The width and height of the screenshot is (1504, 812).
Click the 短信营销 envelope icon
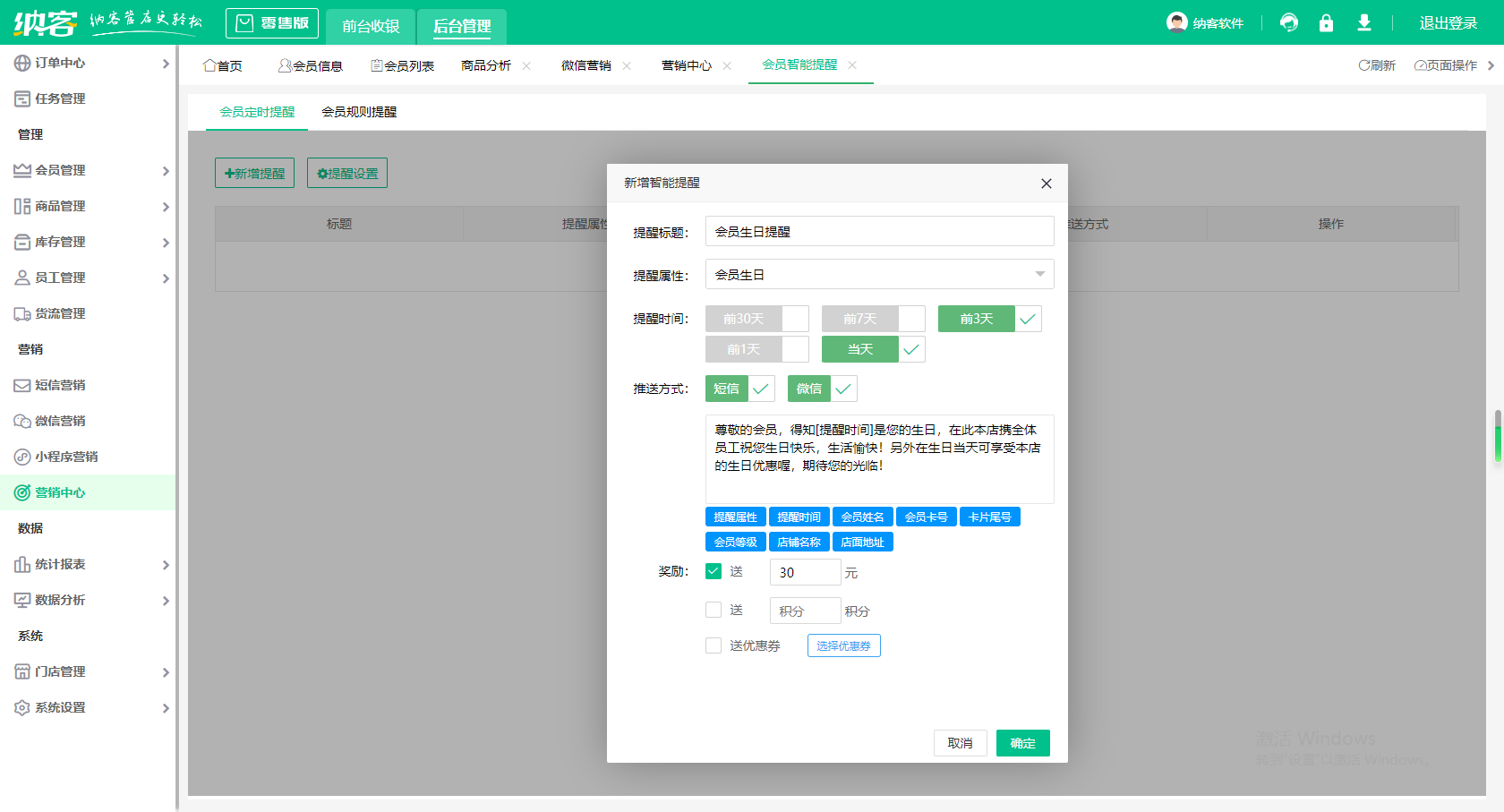pyautogui.click(x=22, y=385)
